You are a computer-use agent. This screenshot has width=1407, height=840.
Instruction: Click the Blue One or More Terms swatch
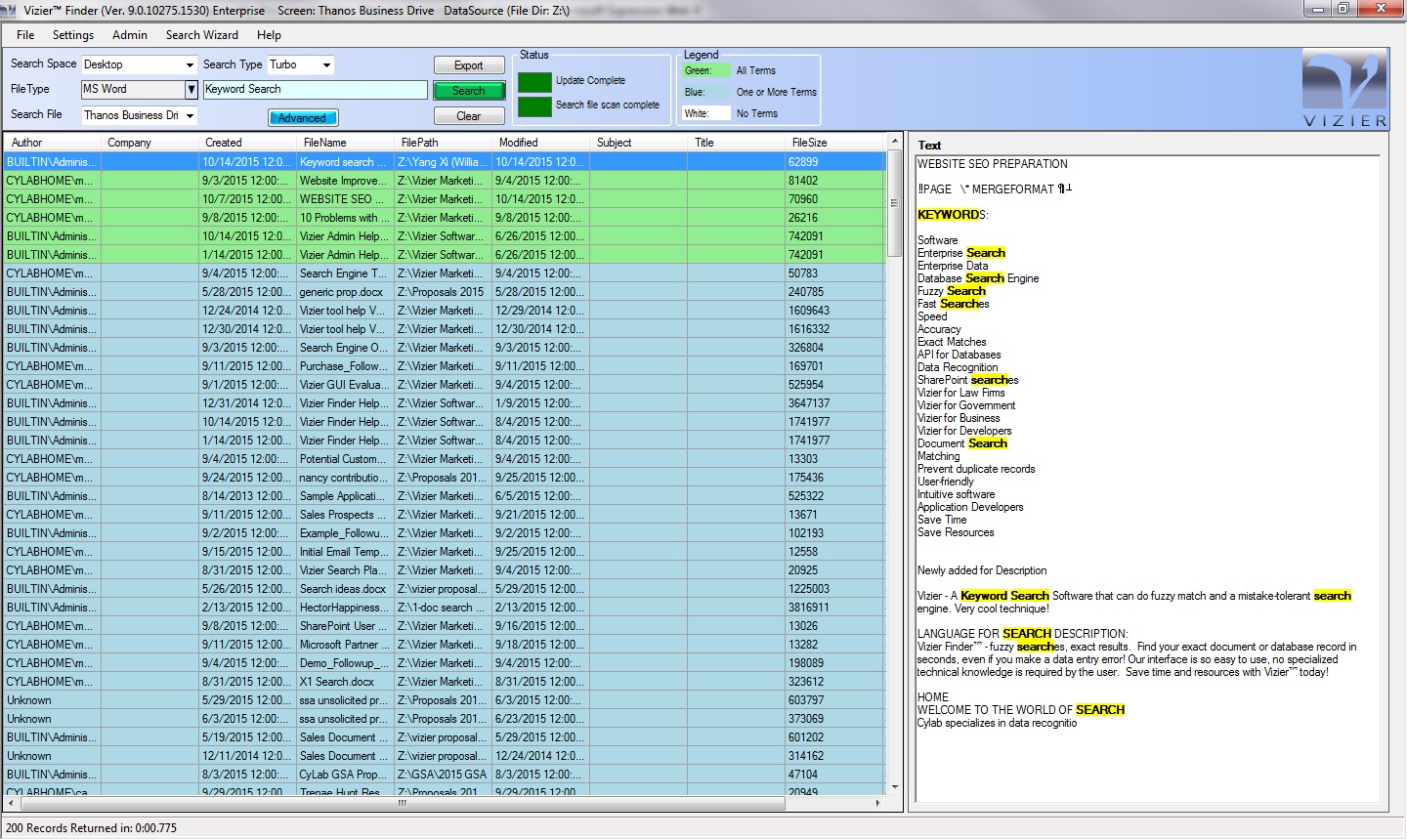706,92
